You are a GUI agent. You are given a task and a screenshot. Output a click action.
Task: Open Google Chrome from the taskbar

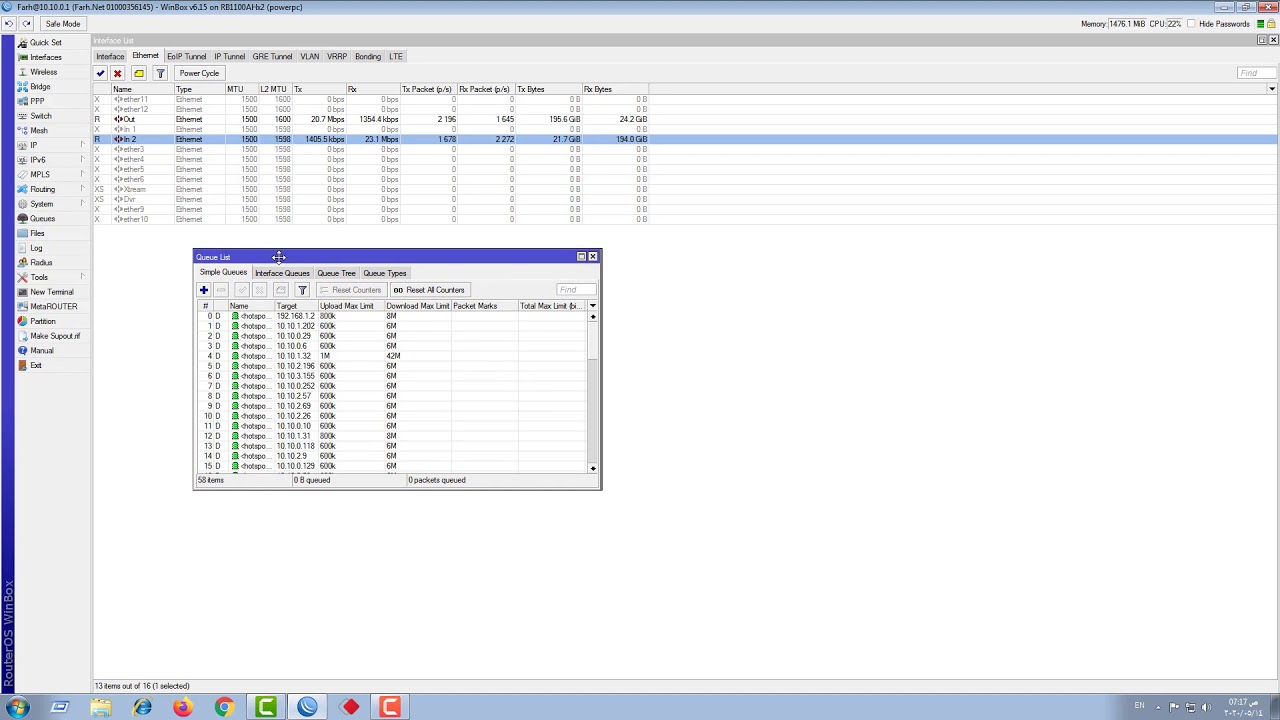coord(224,708)
